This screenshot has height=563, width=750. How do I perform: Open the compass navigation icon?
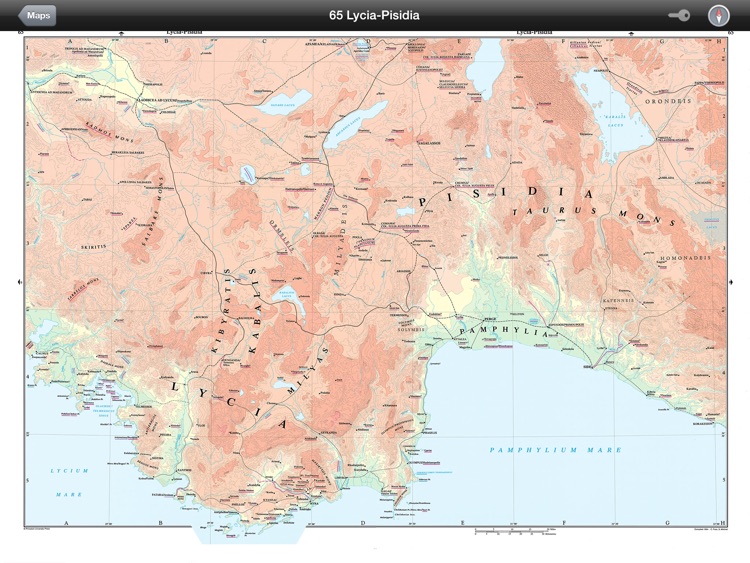(719, 16)
